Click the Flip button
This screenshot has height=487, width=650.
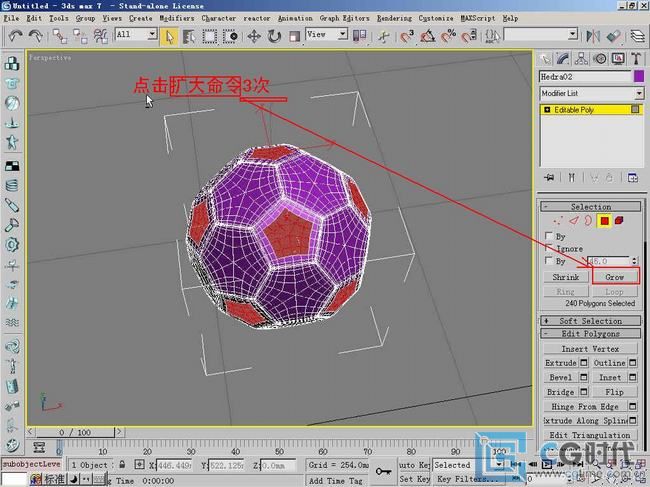(614, 392)
